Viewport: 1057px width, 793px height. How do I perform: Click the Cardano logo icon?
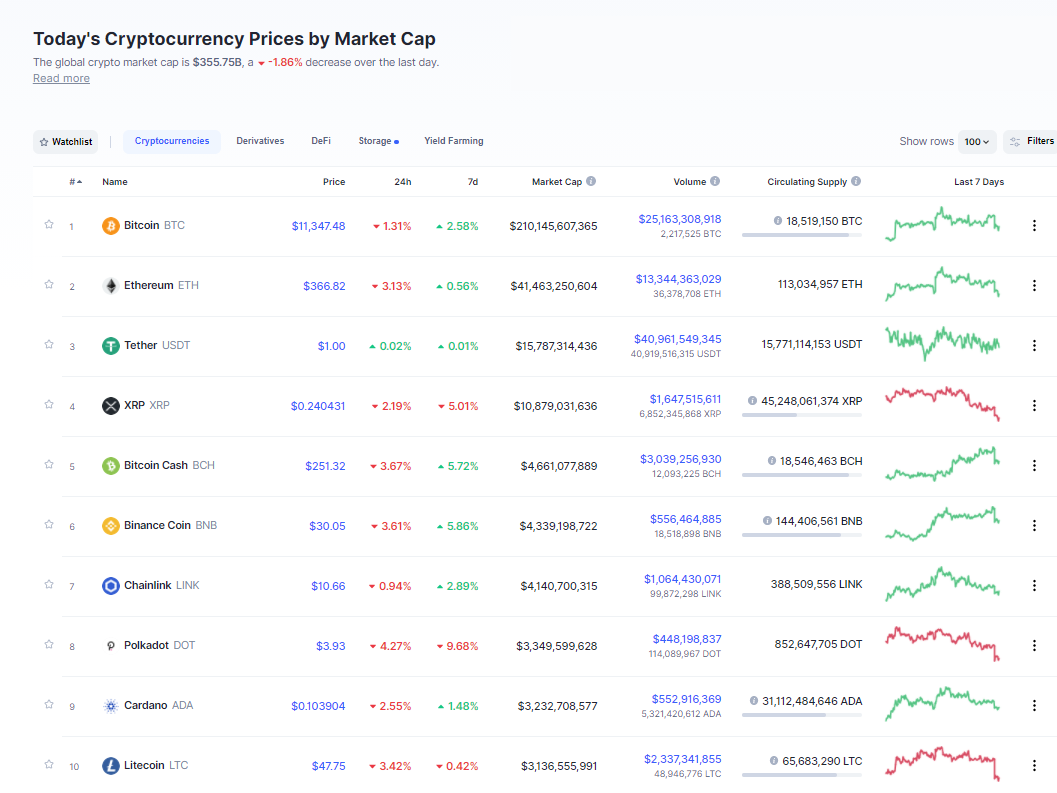pyautogui.click(x=111, y=706)
